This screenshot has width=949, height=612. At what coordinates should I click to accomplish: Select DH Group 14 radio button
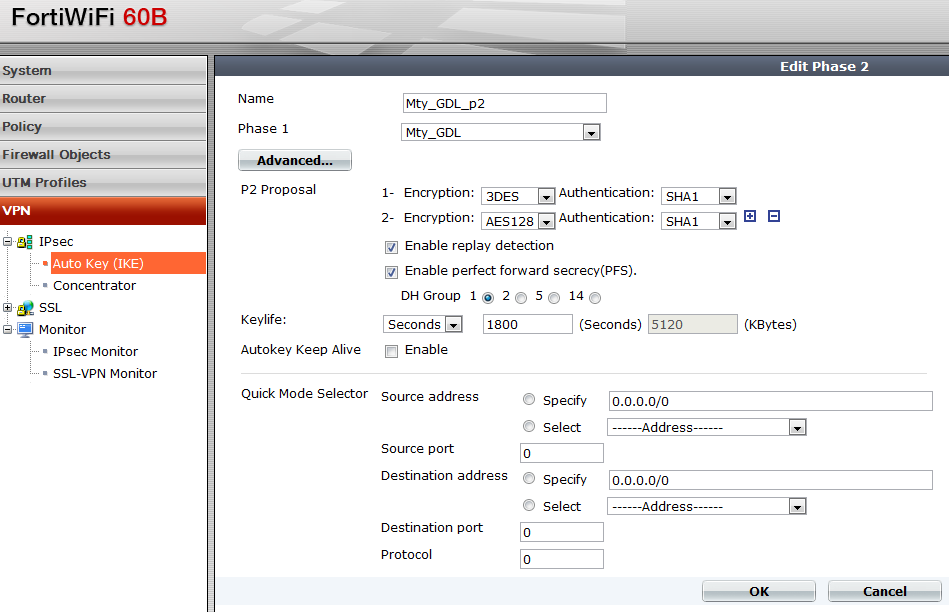[595, 297]
